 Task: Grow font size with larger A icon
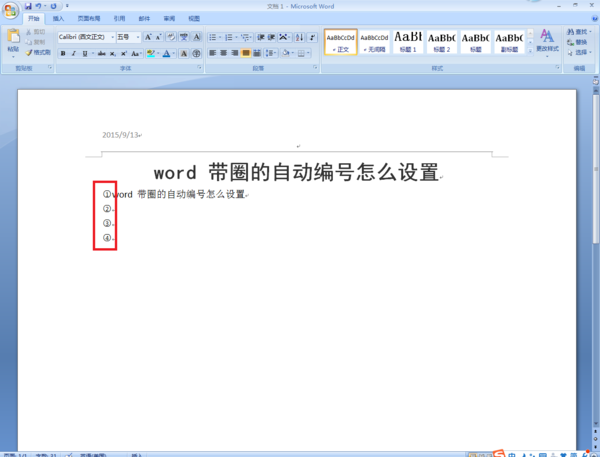point(148,37)
